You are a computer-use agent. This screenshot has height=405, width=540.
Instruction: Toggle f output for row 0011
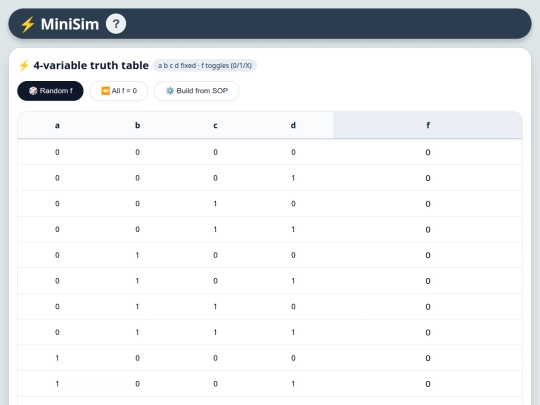[428, 229]
